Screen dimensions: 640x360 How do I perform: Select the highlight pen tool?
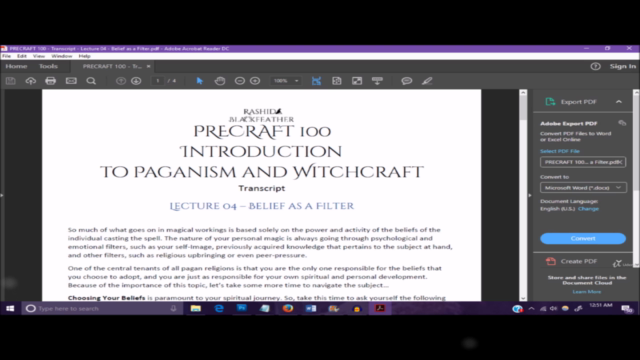[x=427, y=81]
